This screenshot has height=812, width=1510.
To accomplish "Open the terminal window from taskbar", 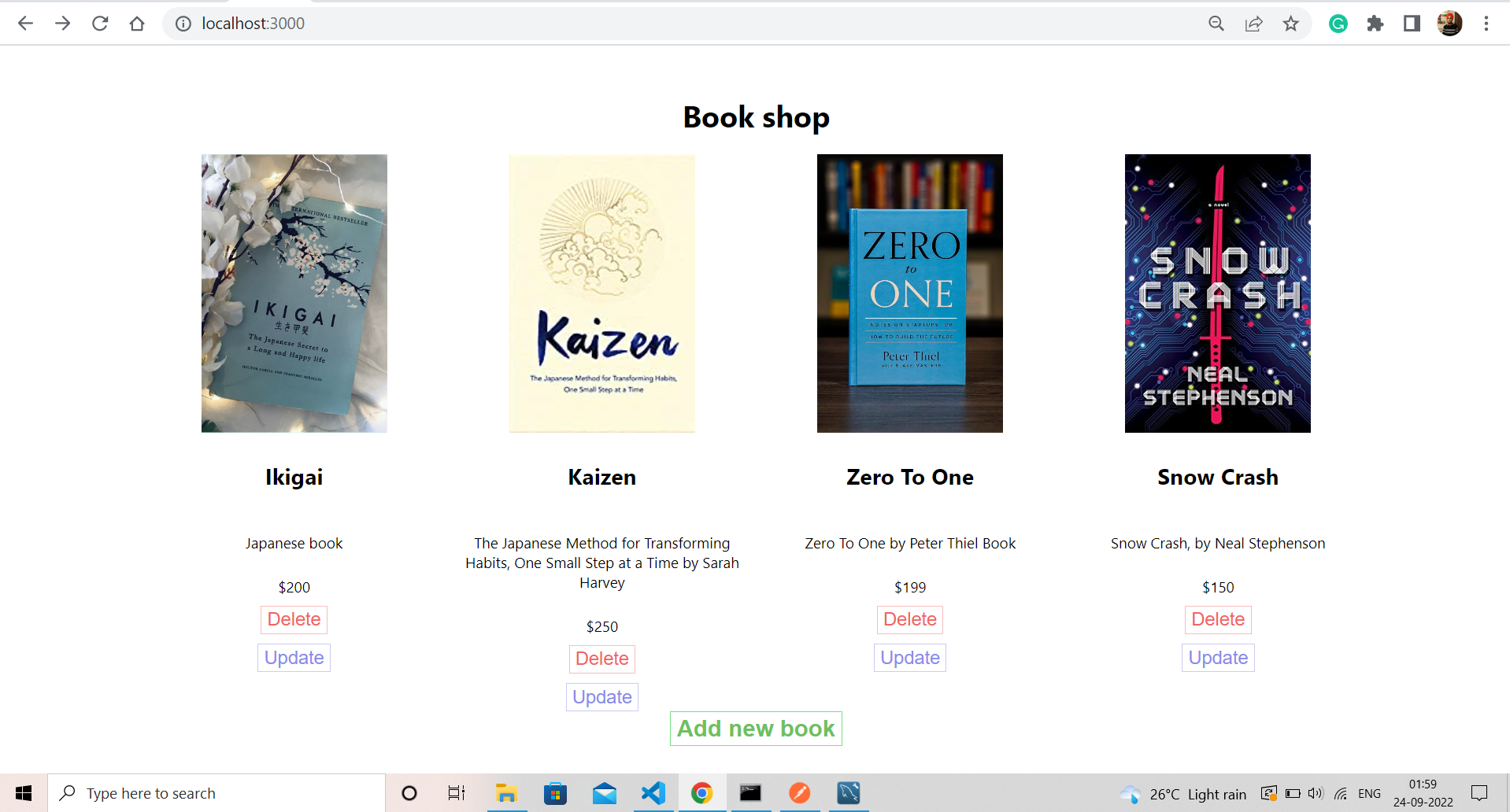I will click(750, 793).
